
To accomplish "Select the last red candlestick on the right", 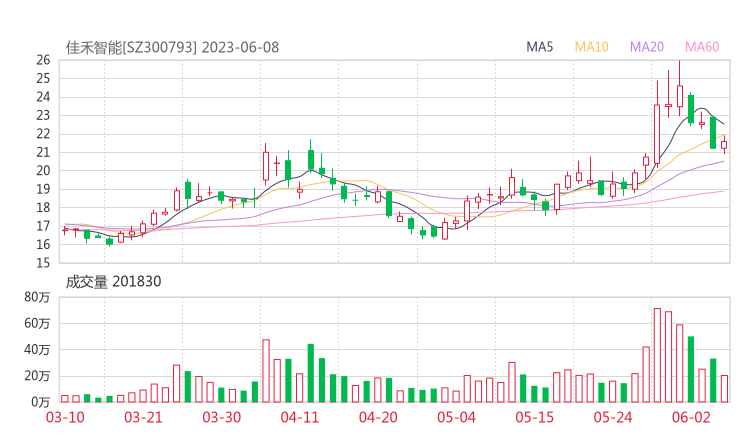I will pyautogui.click(x=724, y=145).
